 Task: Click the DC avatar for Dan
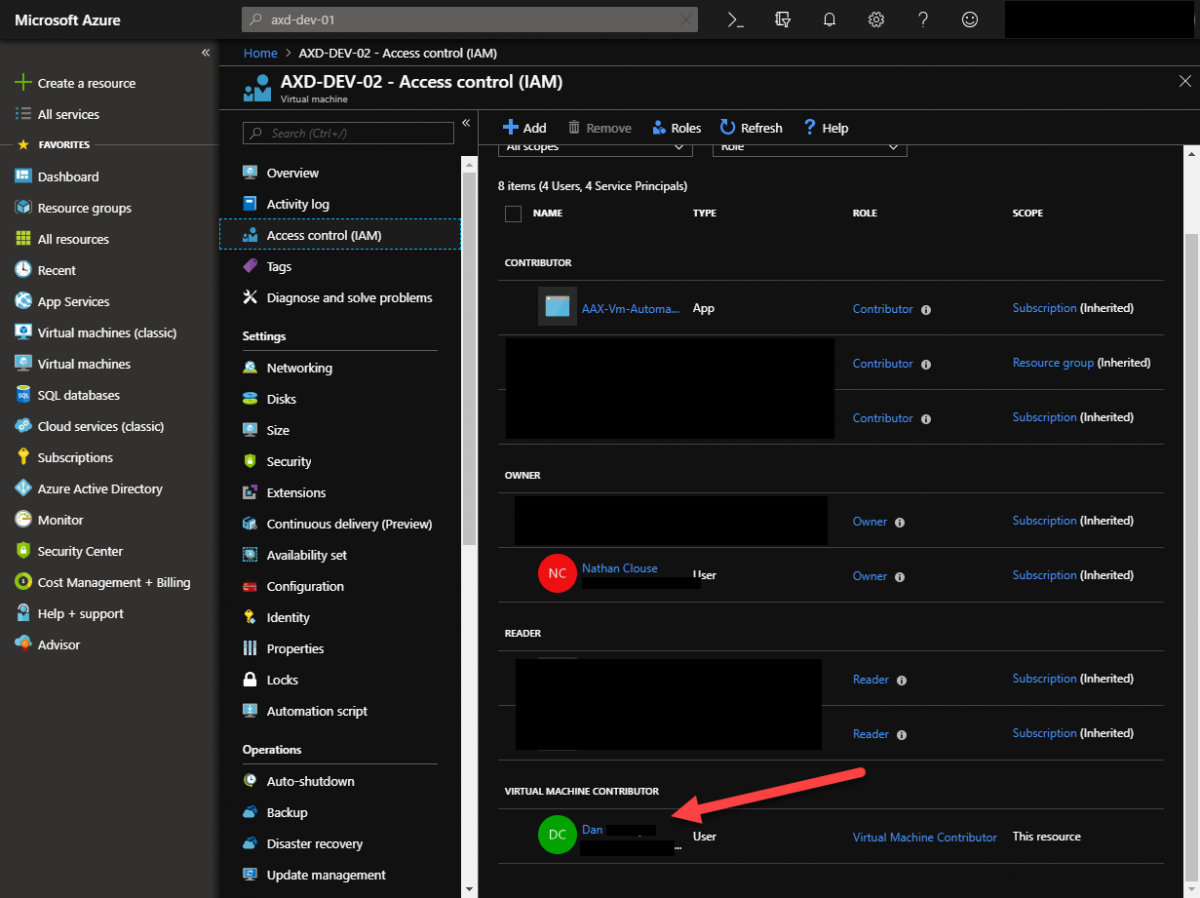pyautogui.click(x=557, y=835)
